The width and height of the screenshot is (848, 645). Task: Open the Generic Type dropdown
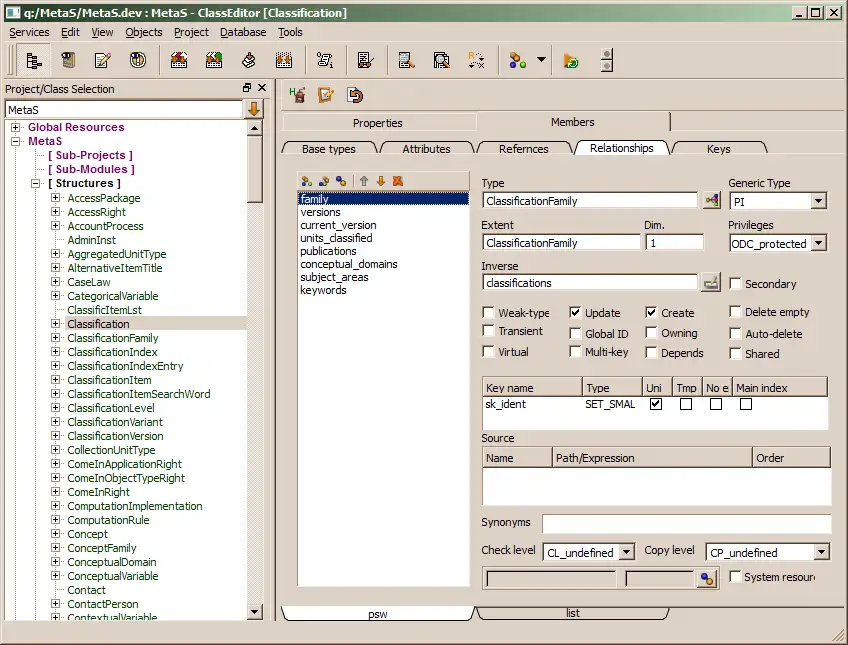coord(818,201)
